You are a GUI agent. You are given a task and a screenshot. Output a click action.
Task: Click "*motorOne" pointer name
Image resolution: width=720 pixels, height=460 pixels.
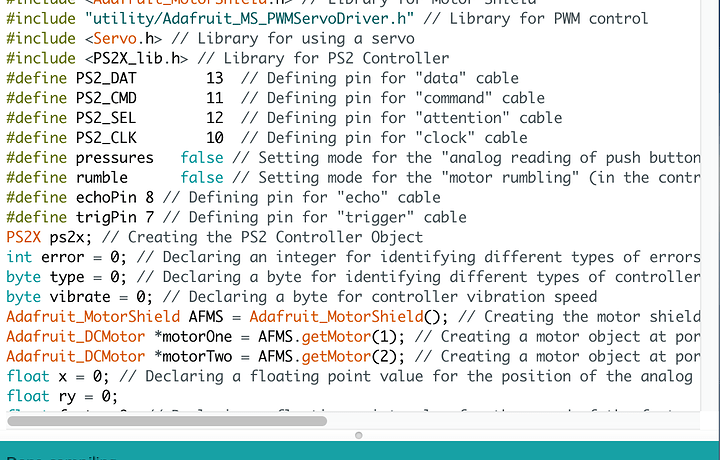(x=193, y=337)
